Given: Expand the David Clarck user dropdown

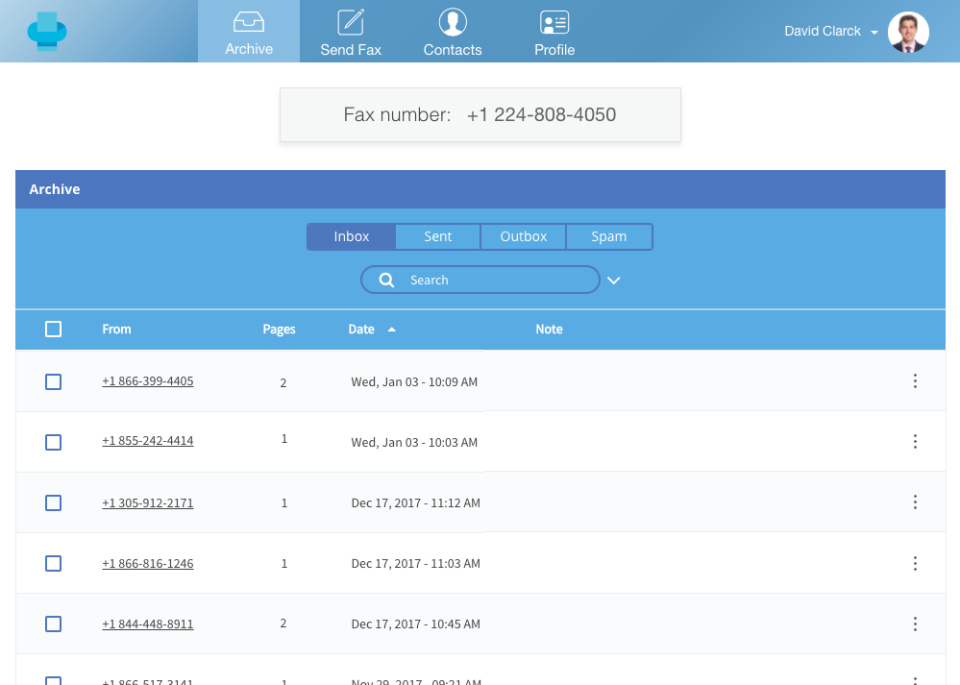Looking at the screenshot, I should (x=874, y=32).
